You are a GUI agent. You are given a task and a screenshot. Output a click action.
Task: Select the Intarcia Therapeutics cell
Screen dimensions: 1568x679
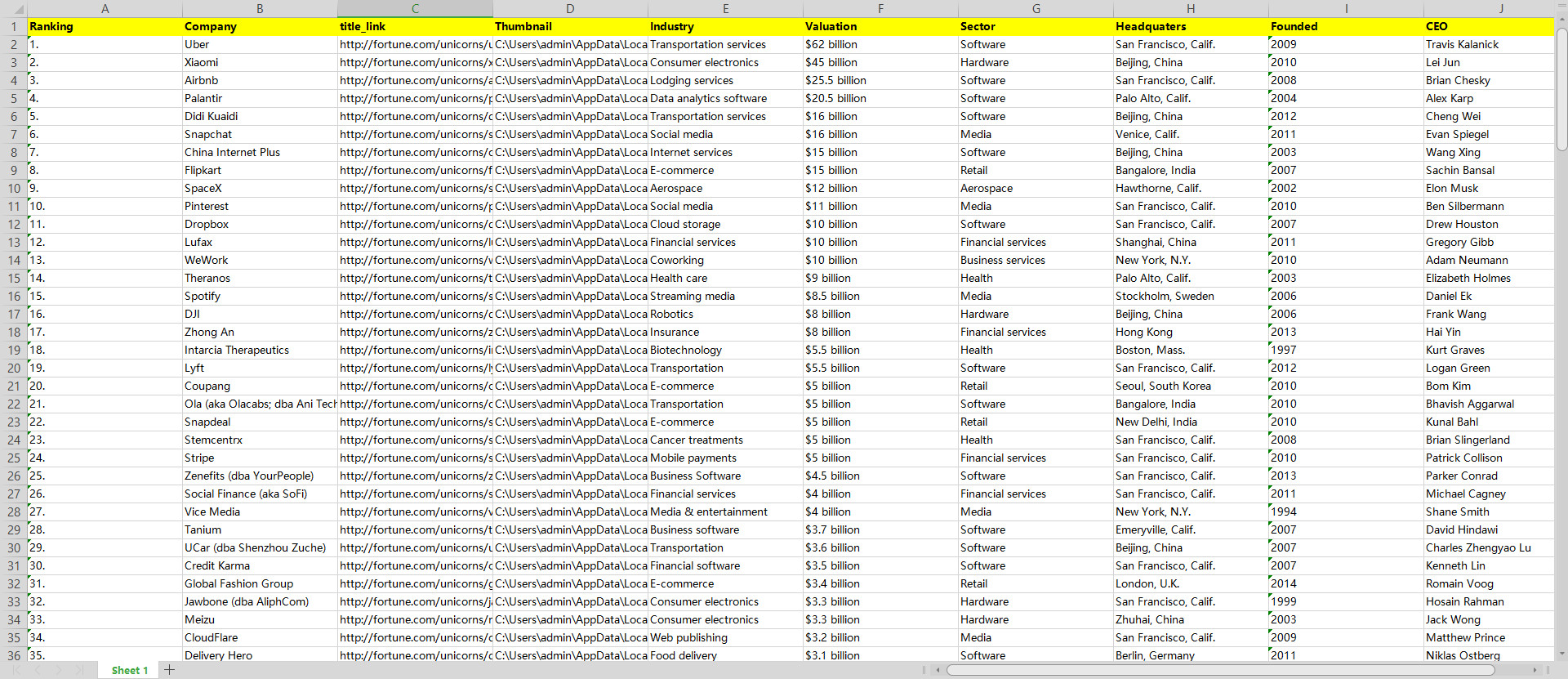coord(260,350)
